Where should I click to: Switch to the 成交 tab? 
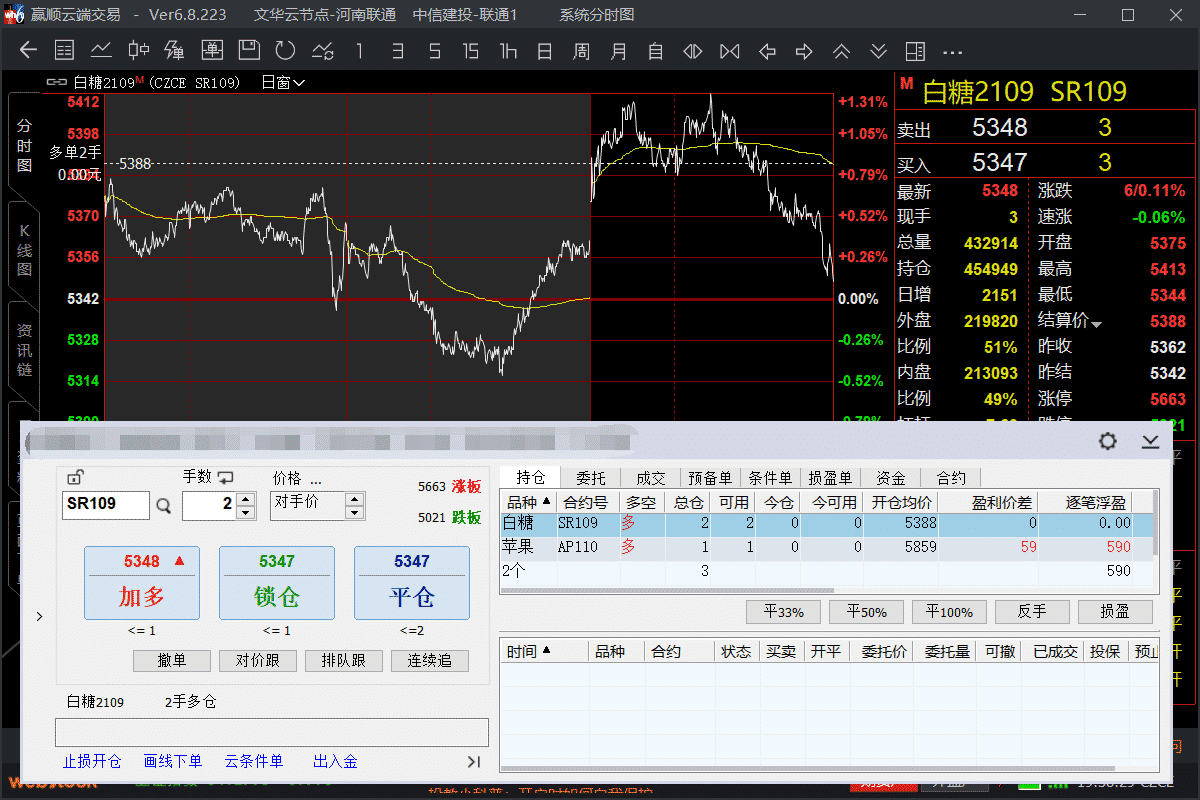pyautogui.click(x=651, y=478)
